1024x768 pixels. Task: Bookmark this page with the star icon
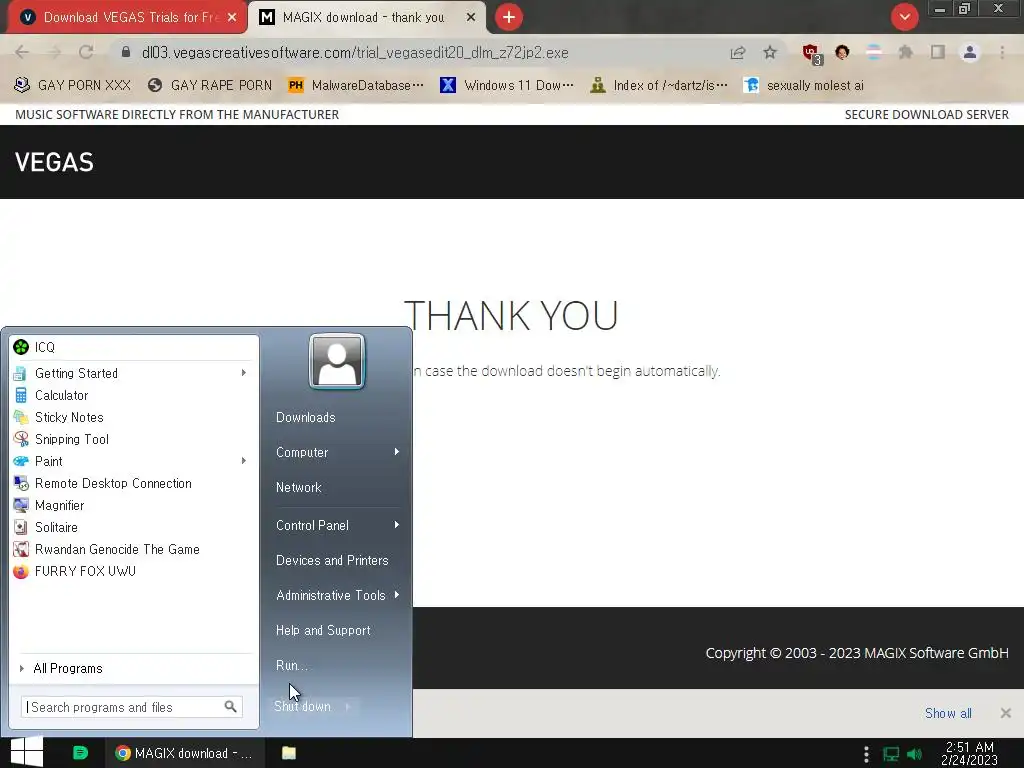770,52
